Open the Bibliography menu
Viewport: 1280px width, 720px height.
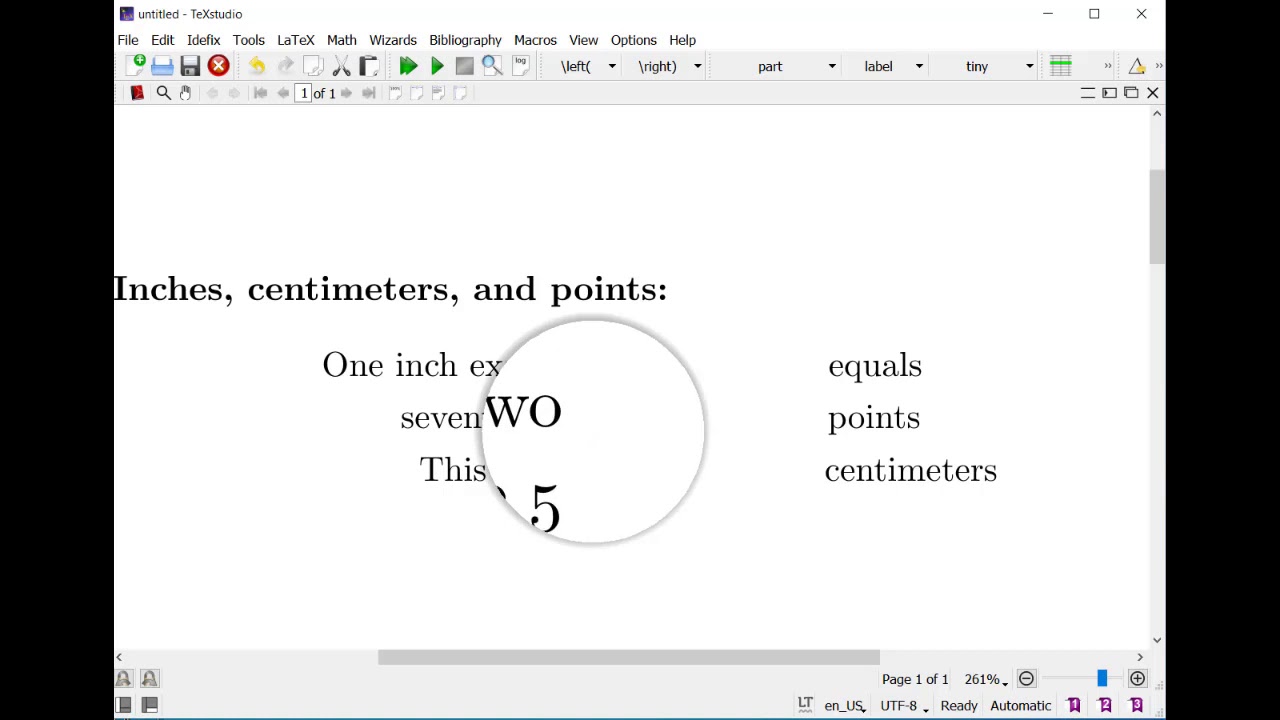coord(465,40)
